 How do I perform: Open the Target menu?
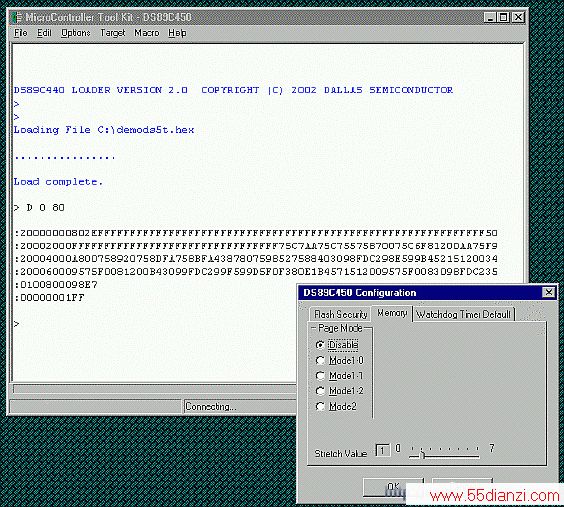click(113, 33)
